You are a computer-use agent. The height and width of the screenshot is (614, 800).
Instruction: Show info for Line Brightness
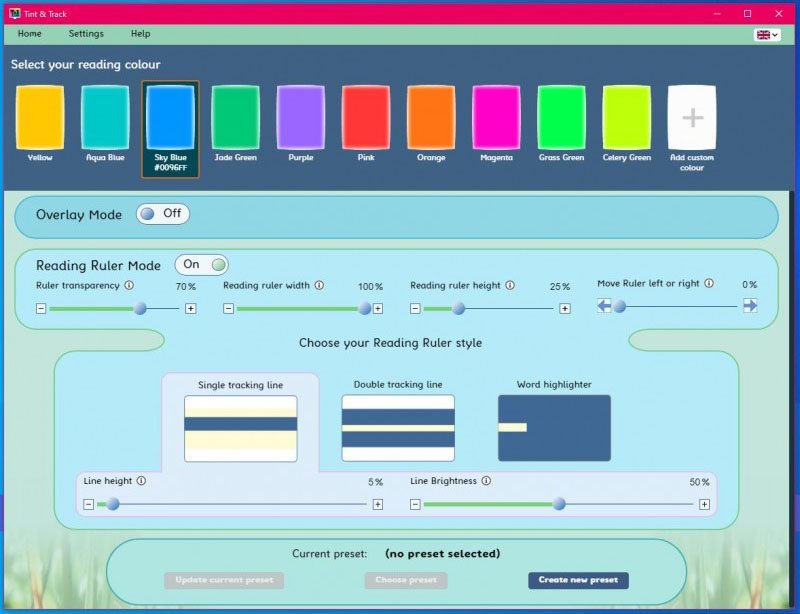[487, 481]
